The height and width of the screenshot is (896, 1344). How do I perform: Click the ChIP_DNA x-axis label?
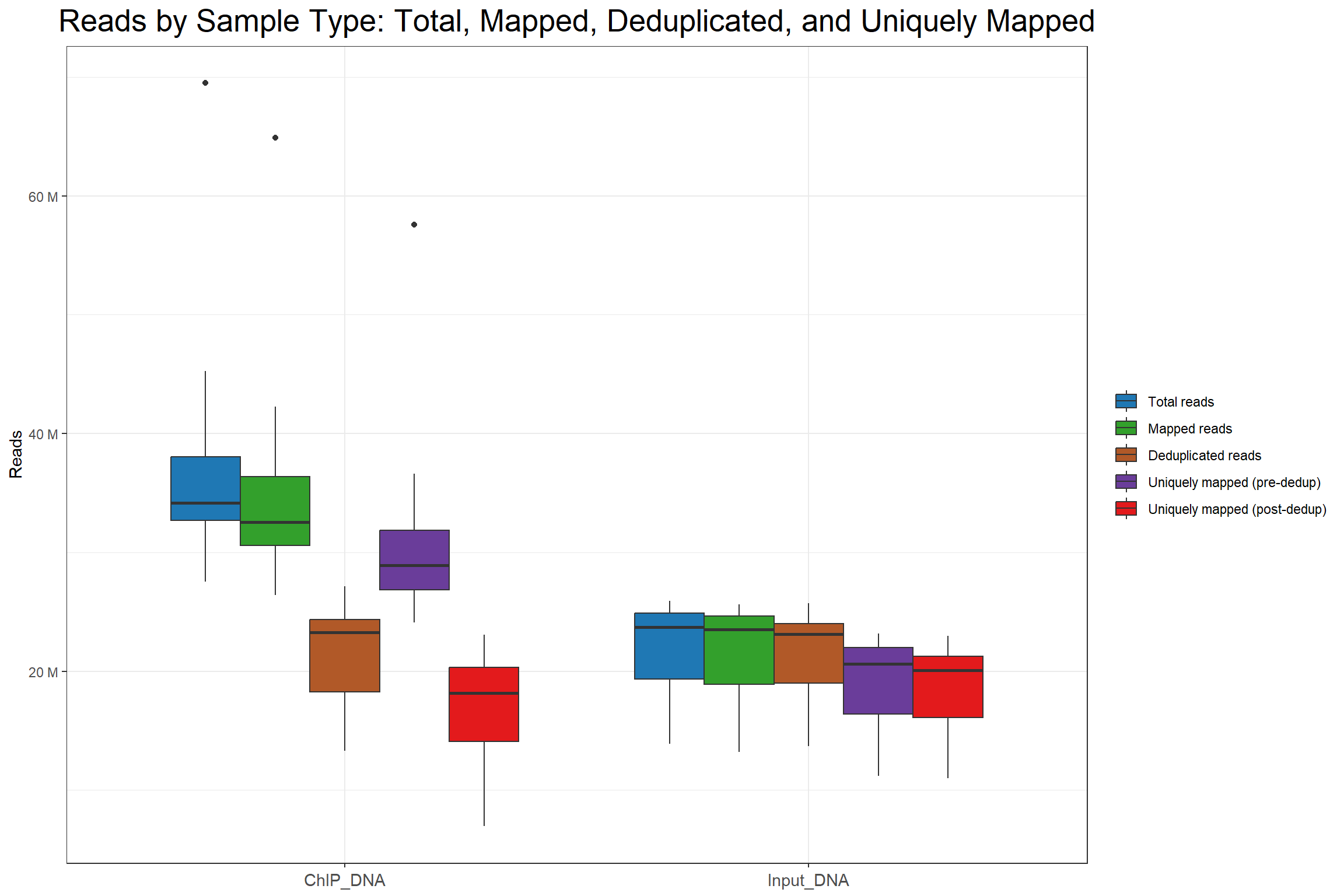[344, 880]
